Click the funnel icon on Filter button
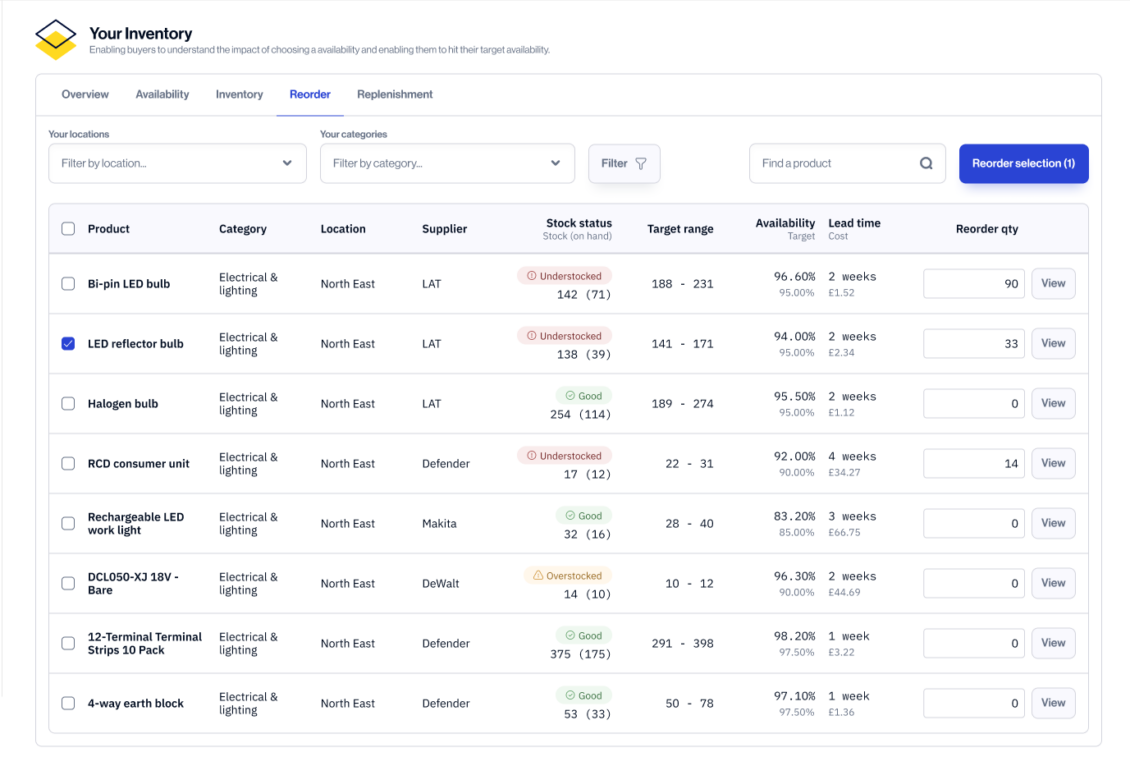The image size is (1130, 766). pos(641,164)
